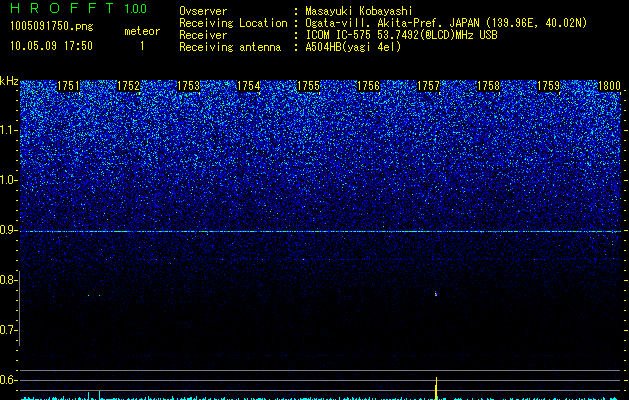Viewport: 629px width, 400px height.
Task: Click the 1755 time marker
Action: coord(308,86)
